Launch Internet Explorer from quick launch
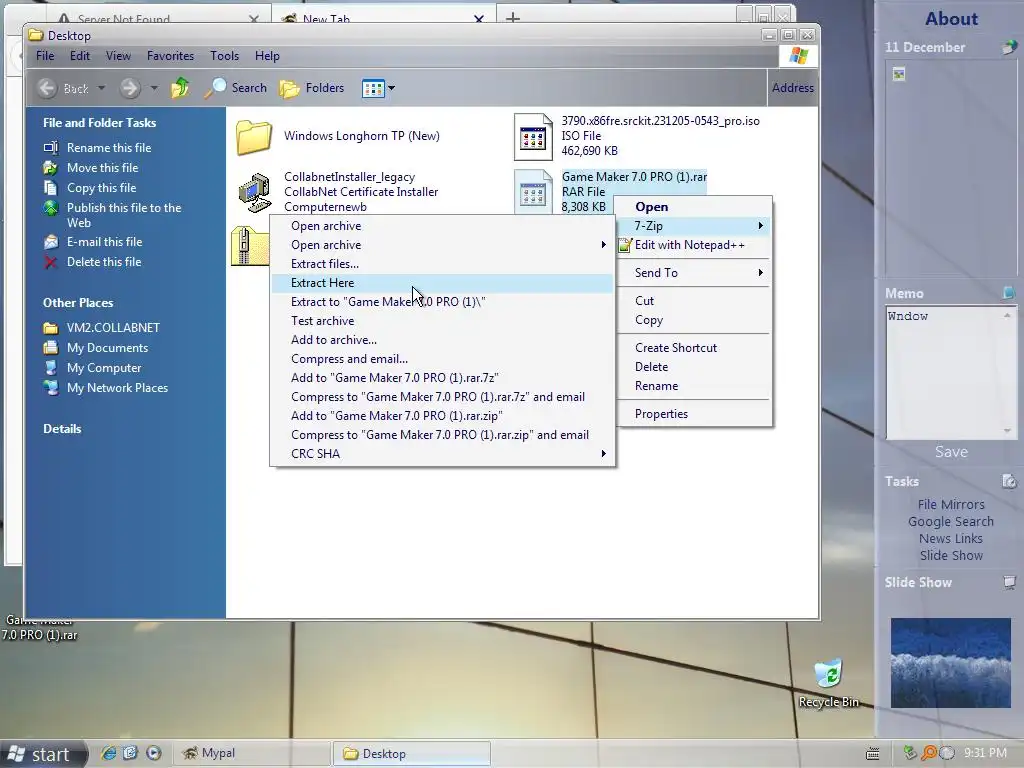Screen dimensions: 1024x768 click(x=109, y=753)
